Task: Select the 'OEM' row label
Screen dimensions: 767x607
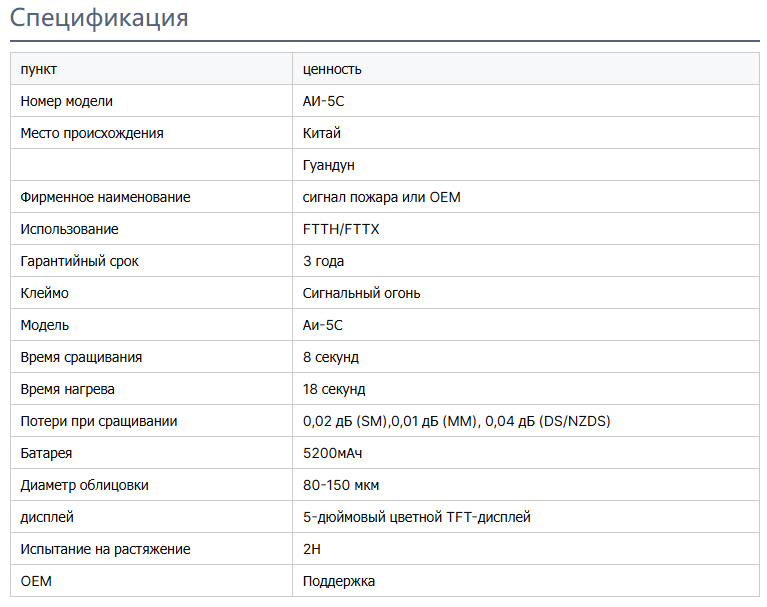Action: pyautogui.click(x=36, y=581)
